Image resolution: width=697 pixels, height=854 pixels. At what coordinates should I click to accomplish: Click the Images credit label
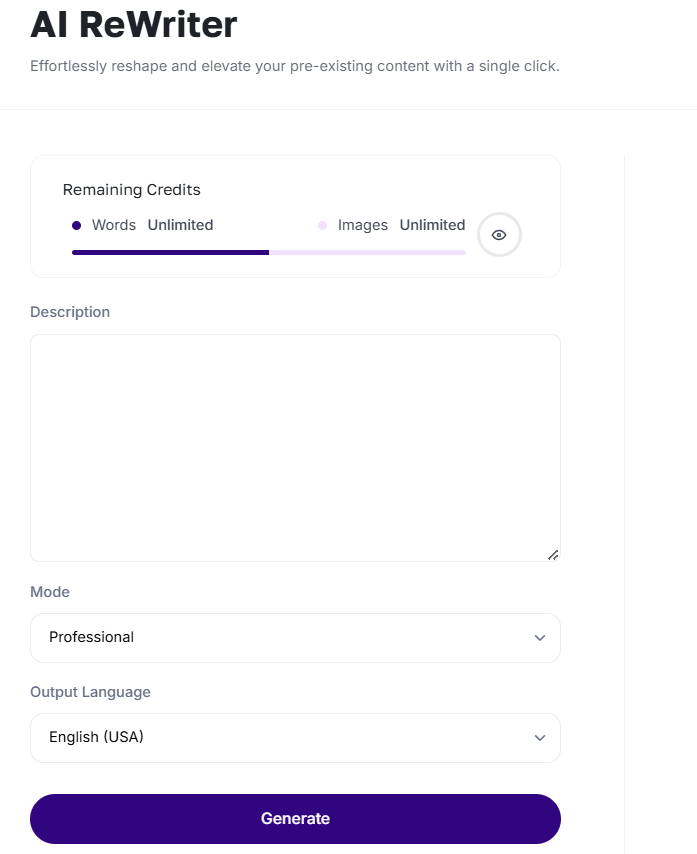point(363,225)
